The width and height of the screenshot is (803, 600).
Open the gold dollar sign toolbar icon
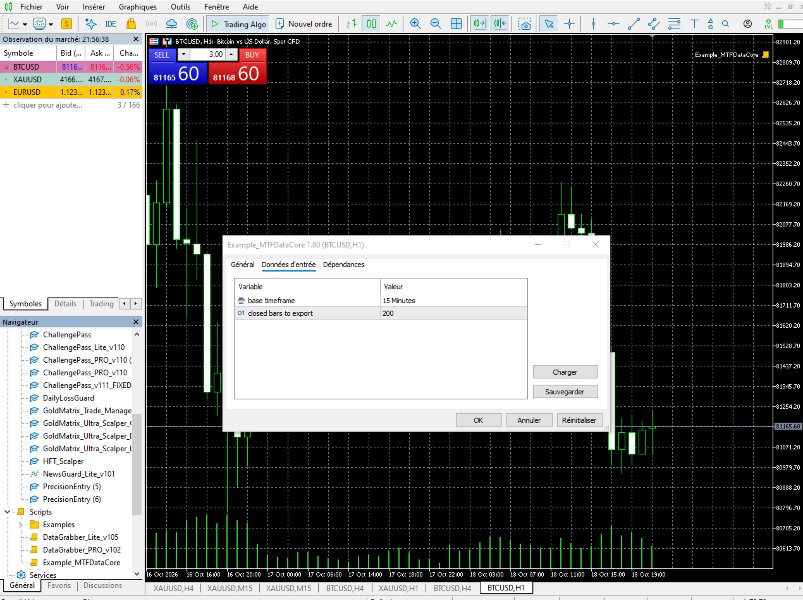pyautogui.click(x=66, y=24)
